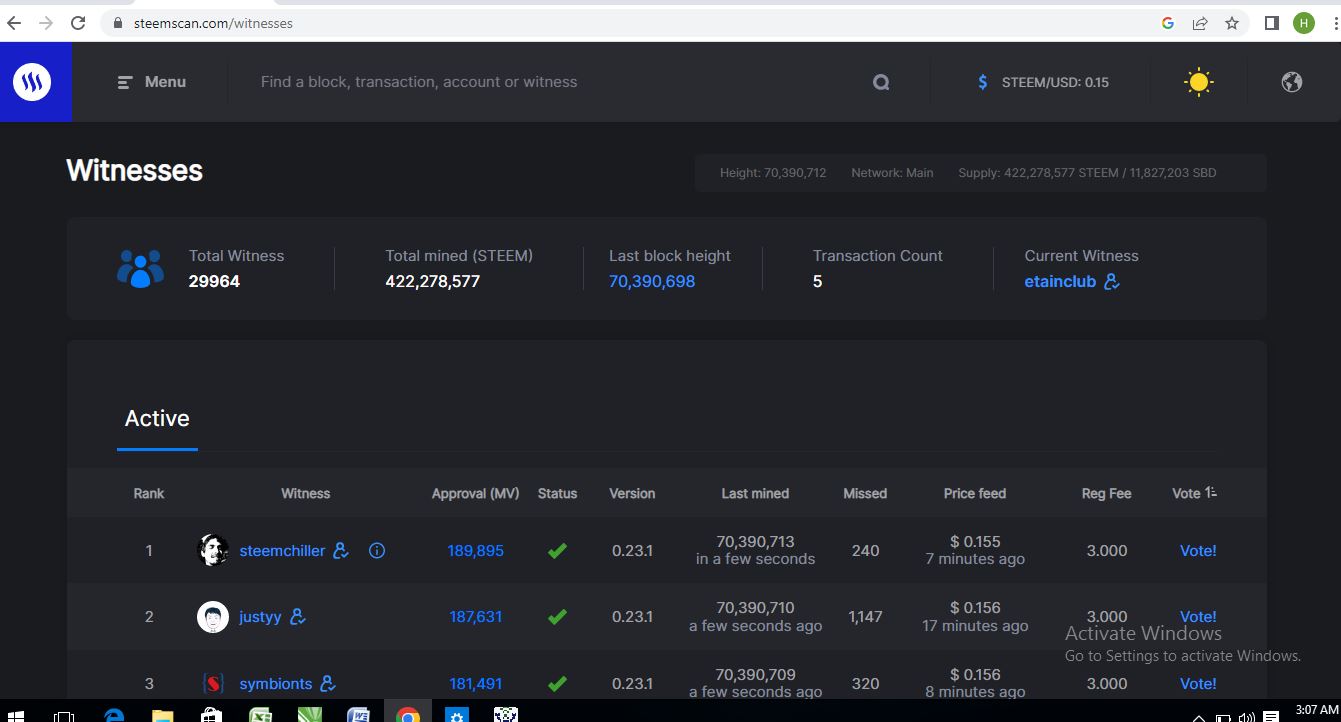Click steemchiller's last mined block 70,390,713
Viewport: 1341px width, 722px height.
point(755,541)
